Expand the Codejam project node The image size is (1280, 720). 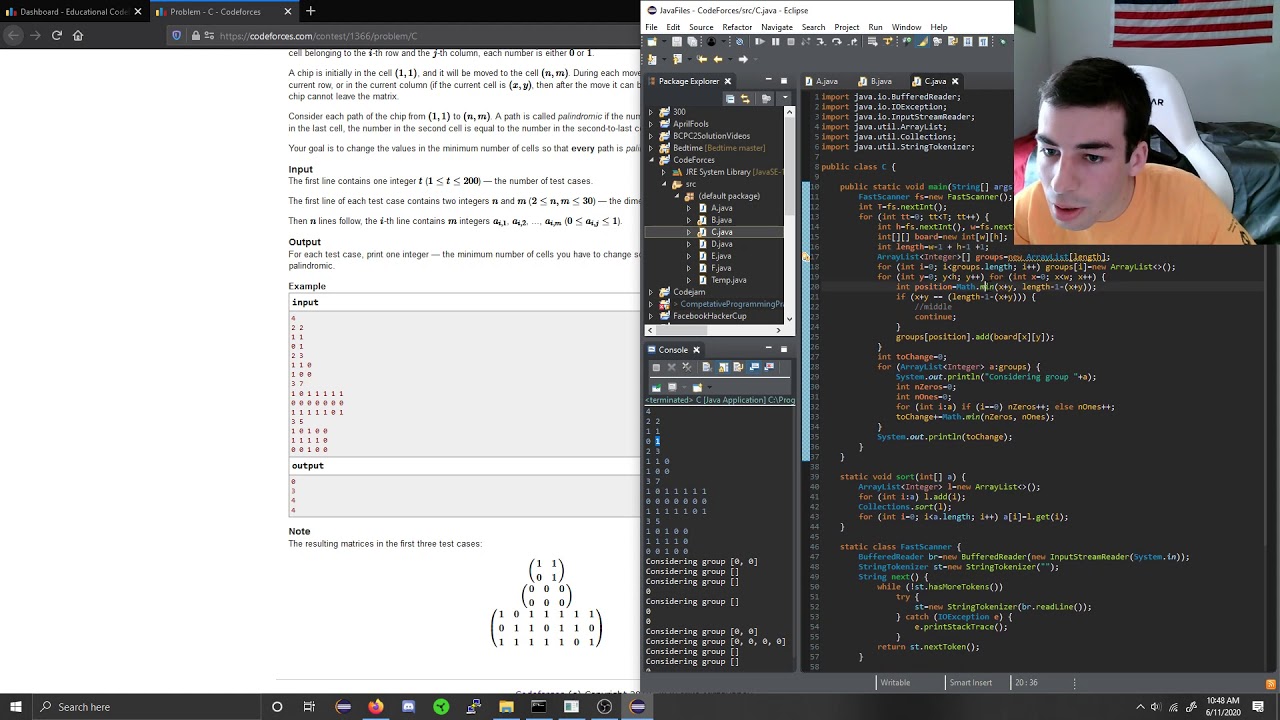pos(651,292)
